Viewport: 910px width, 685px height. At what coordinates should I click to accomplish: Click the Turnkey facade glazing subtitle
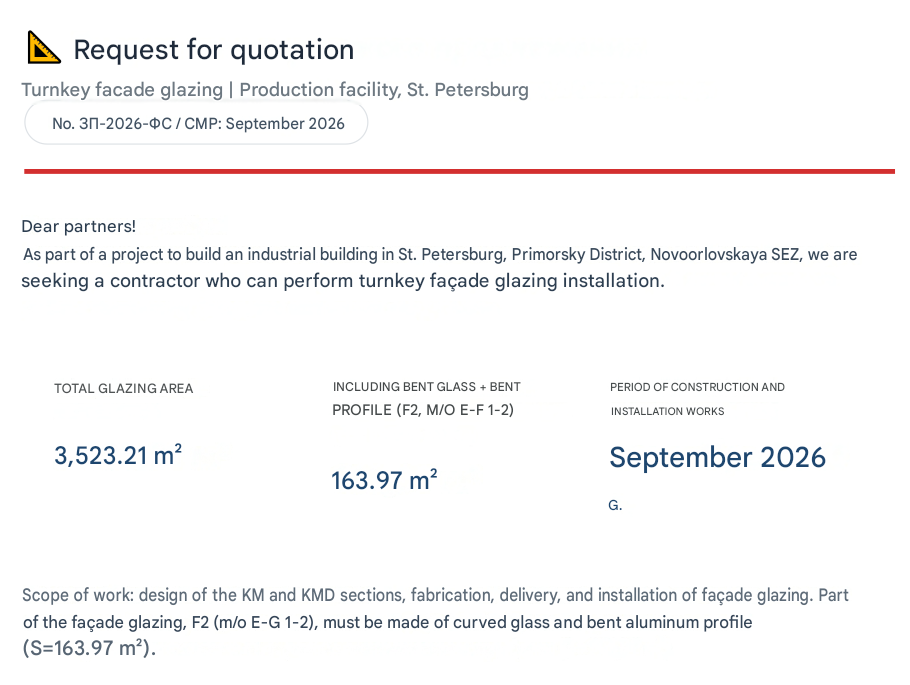click(275, 90)
